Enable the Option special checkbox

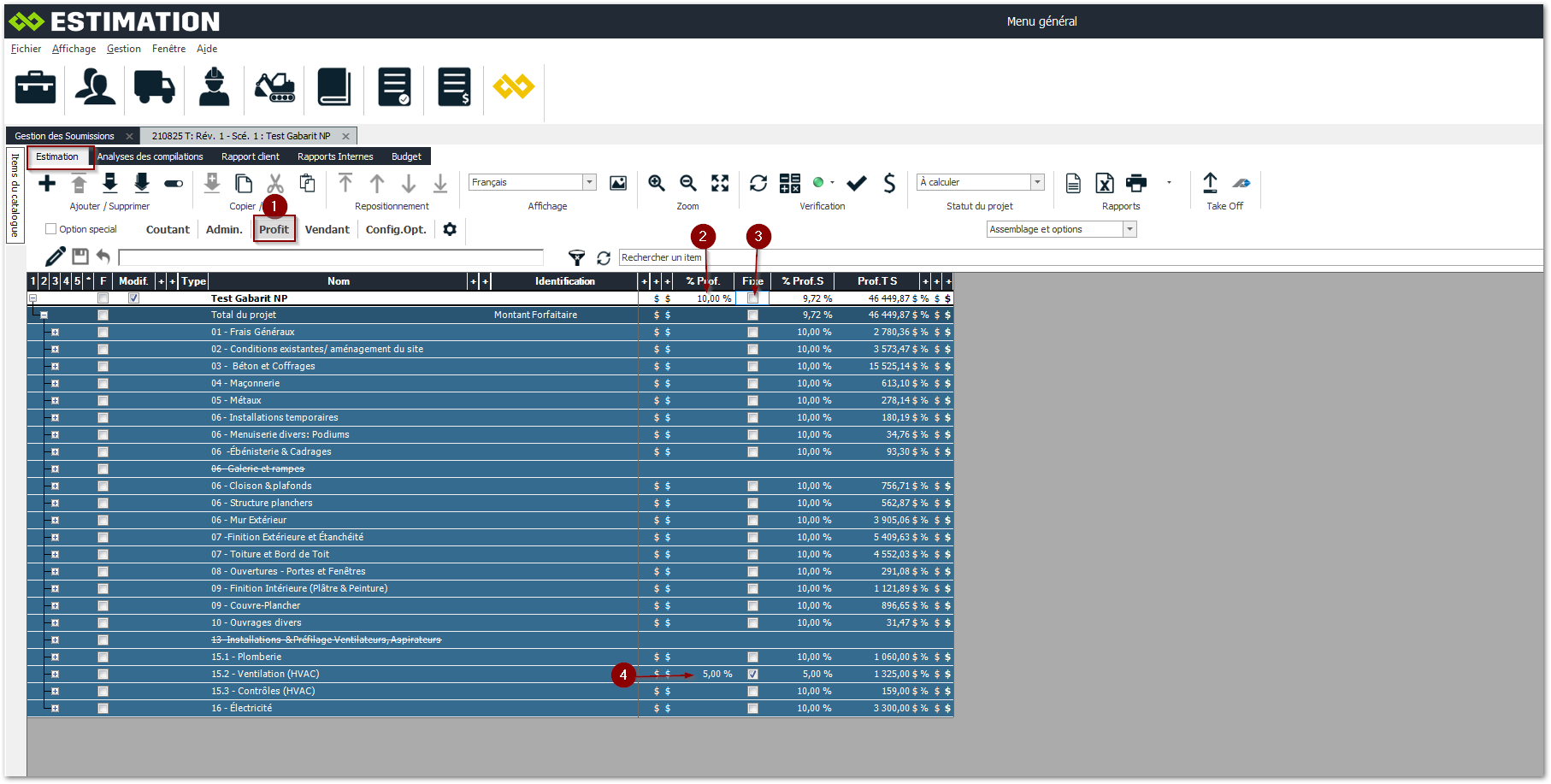point(51,229)
